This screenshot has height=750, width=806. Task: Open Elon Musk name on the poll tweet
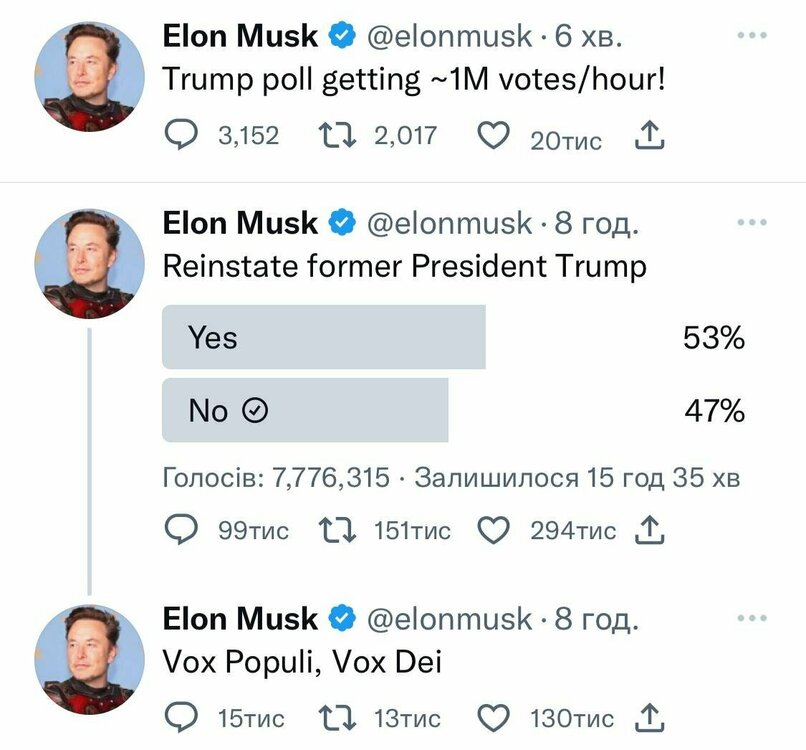click(x=240, y=223)
